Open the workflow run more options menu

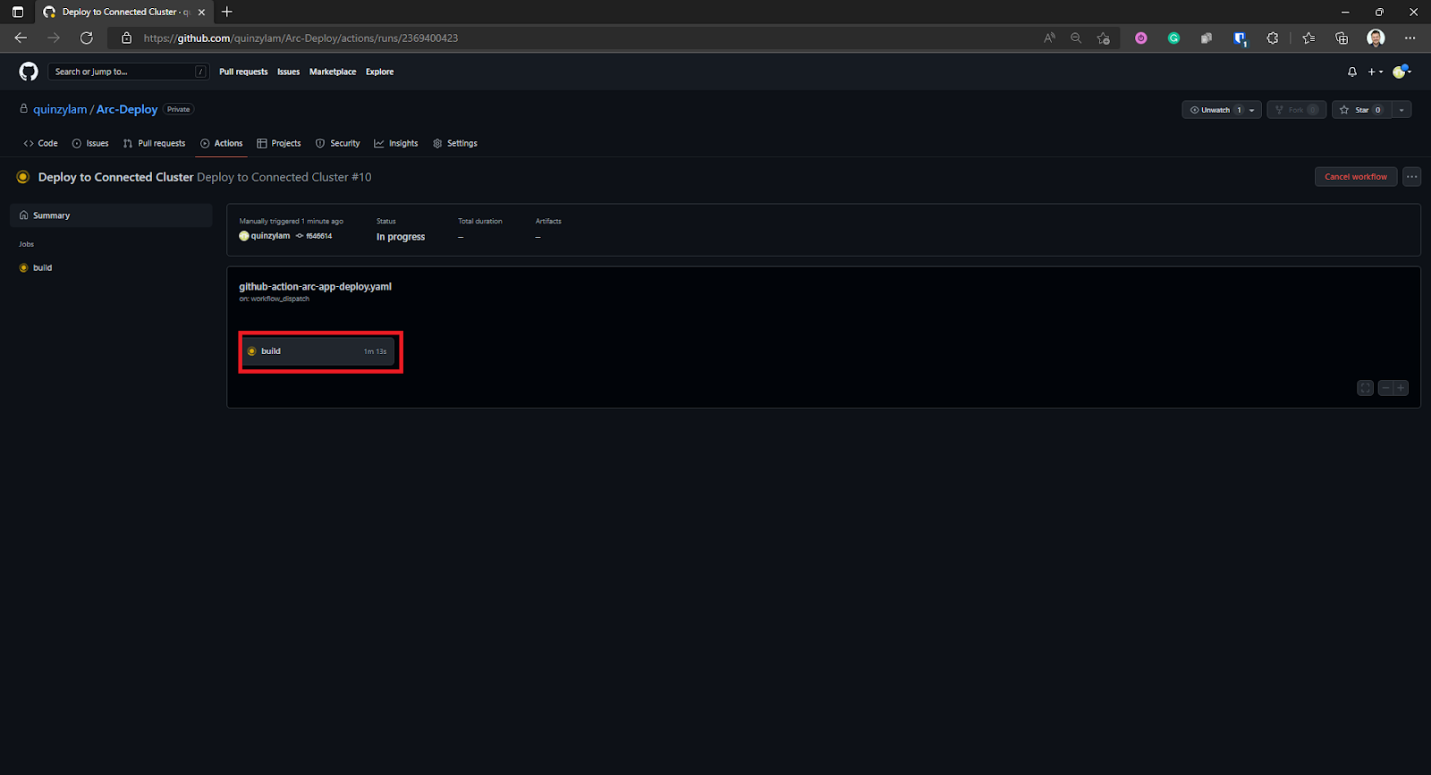[1412, 177]
